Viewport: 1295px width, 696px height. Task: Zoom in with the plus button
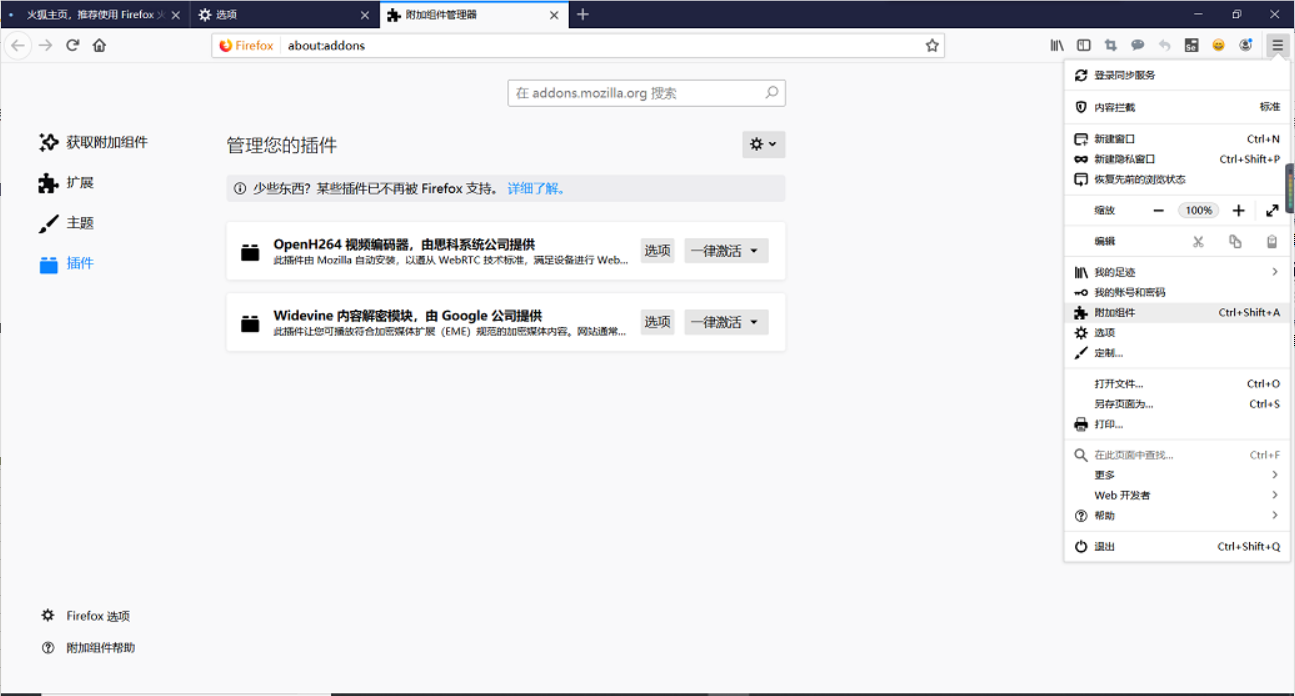click(x=1238, y=210)
